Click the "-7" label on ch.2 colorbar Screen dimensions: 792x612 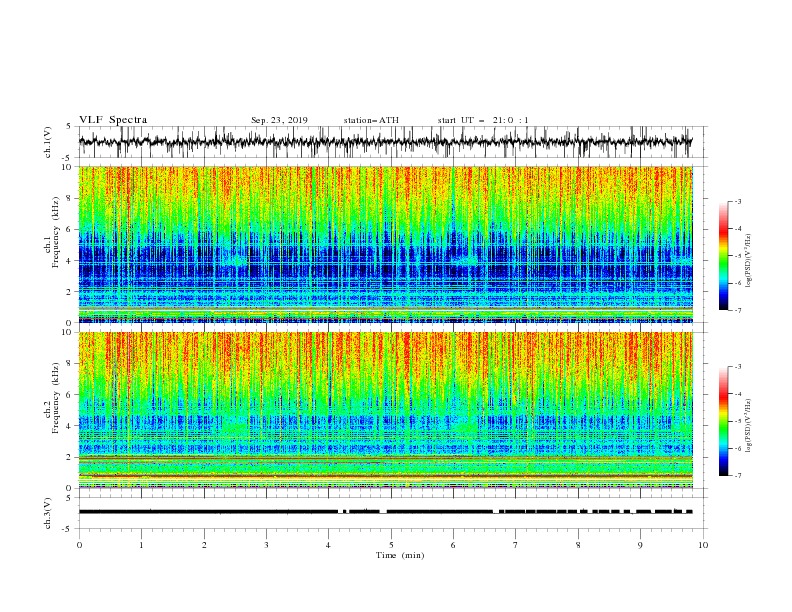pos(738,475)
